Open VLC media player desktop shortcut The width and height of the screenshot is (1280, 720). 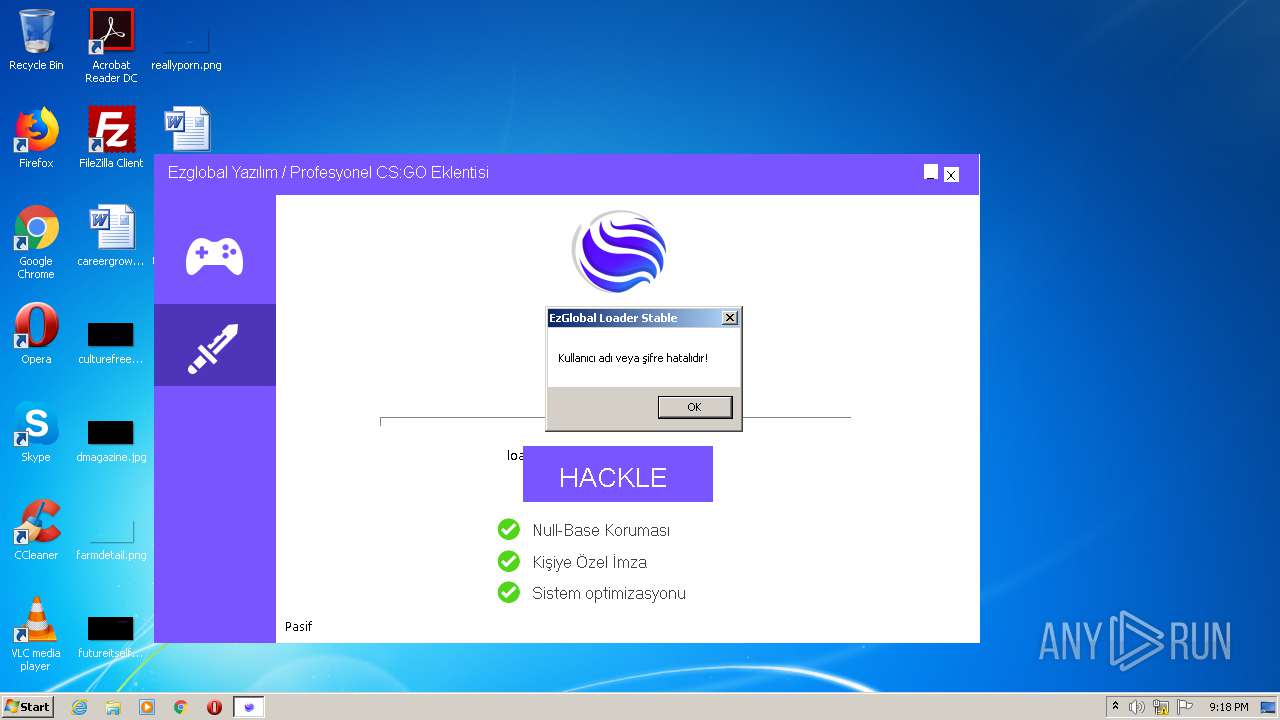coord(36,634)
